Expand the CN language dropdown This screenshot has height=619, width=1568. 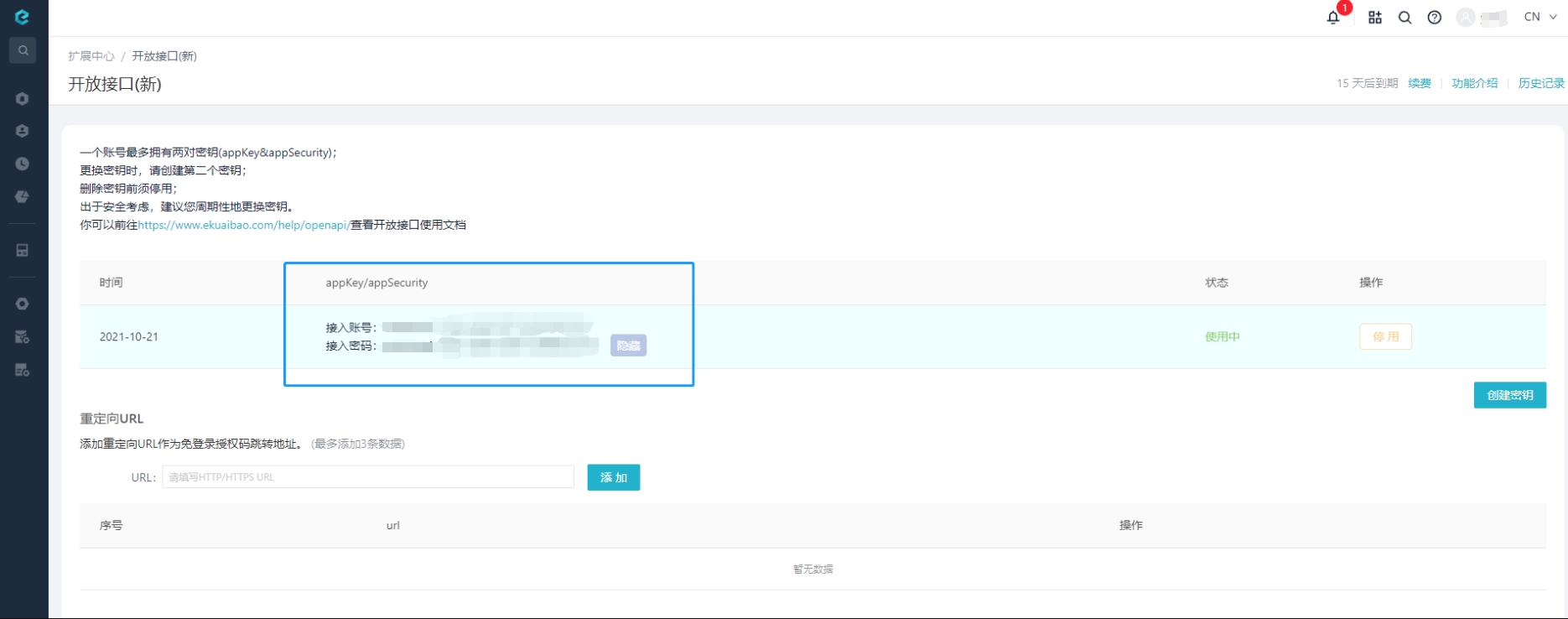coord(1540,17)
